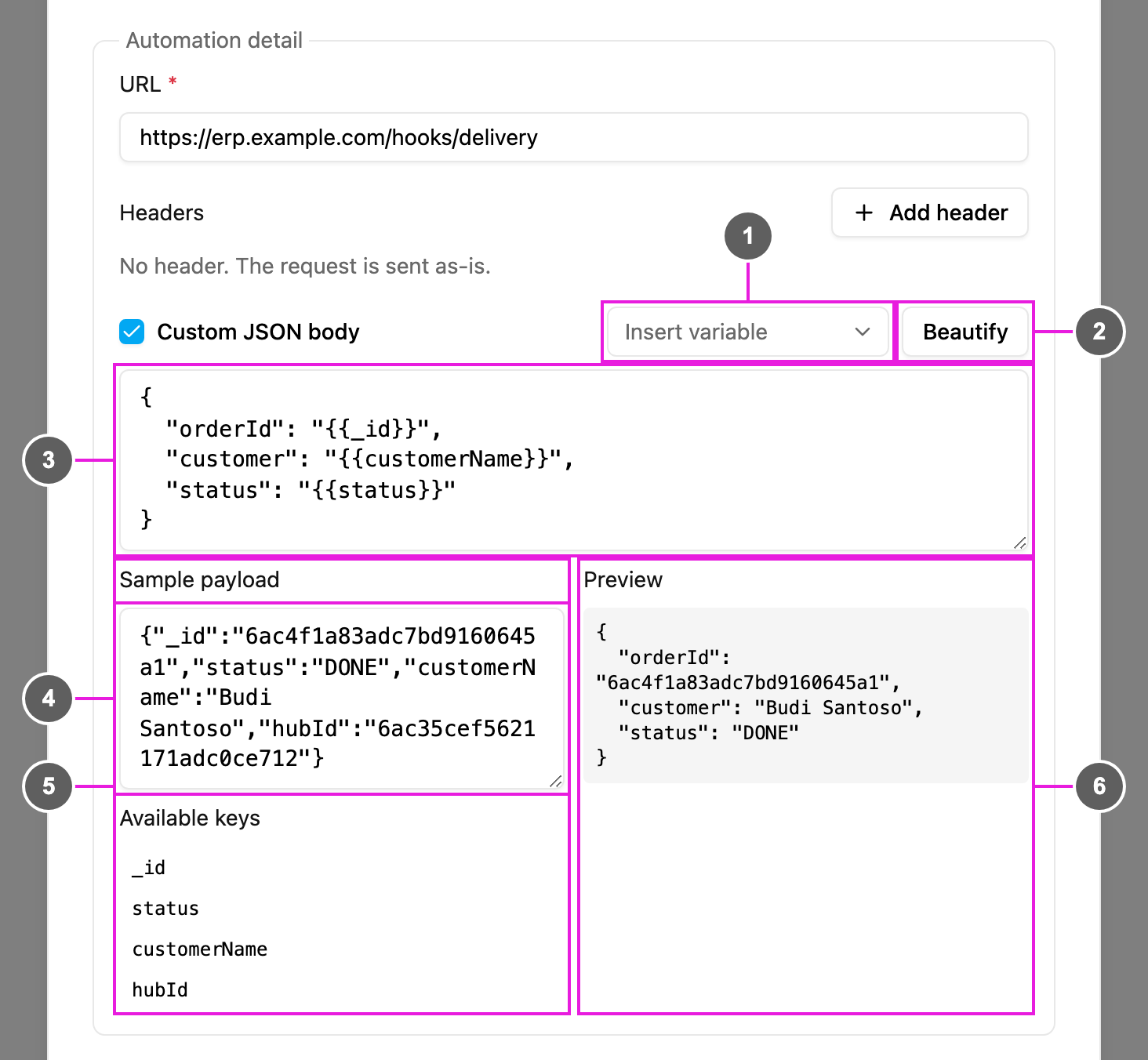
Task: Click the URL field label
Action: coord(140,84)
